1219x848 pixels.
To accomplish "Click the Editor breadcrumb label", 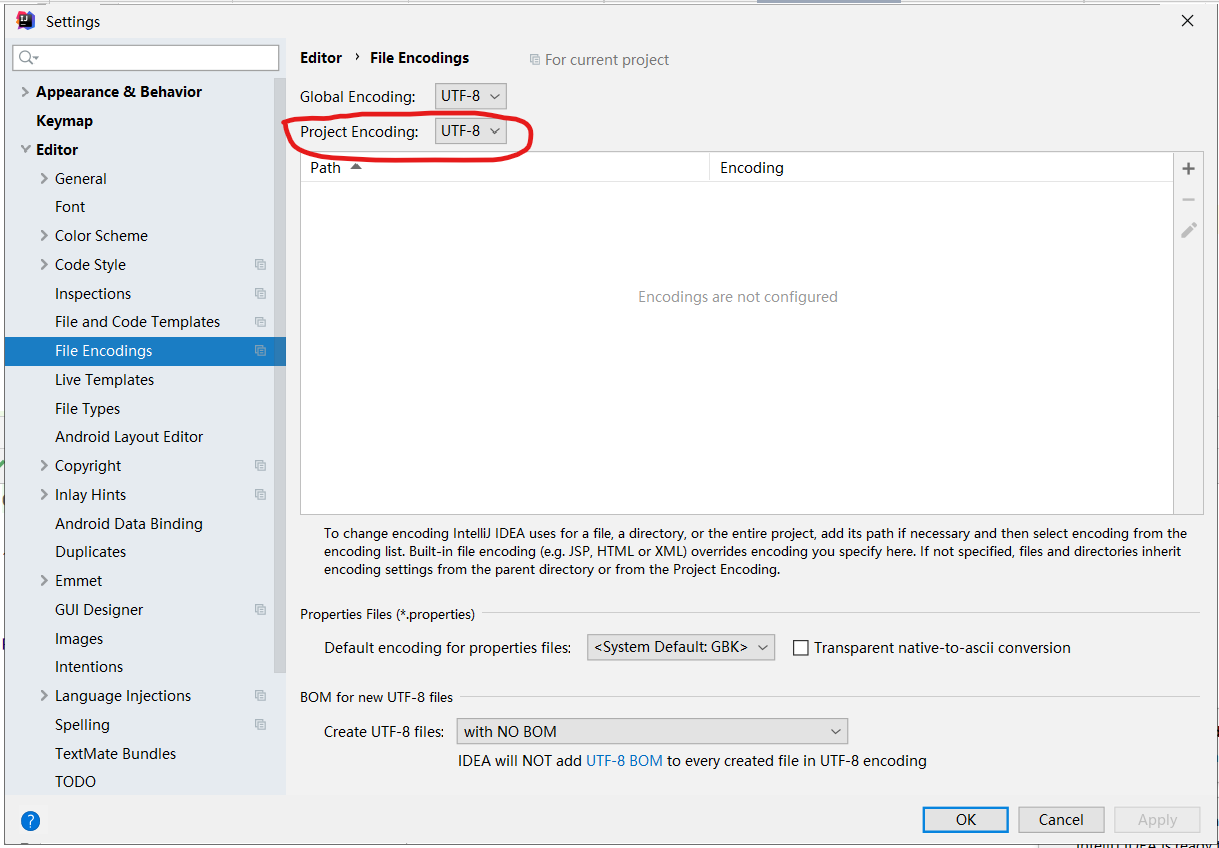I will pos(321,58).
